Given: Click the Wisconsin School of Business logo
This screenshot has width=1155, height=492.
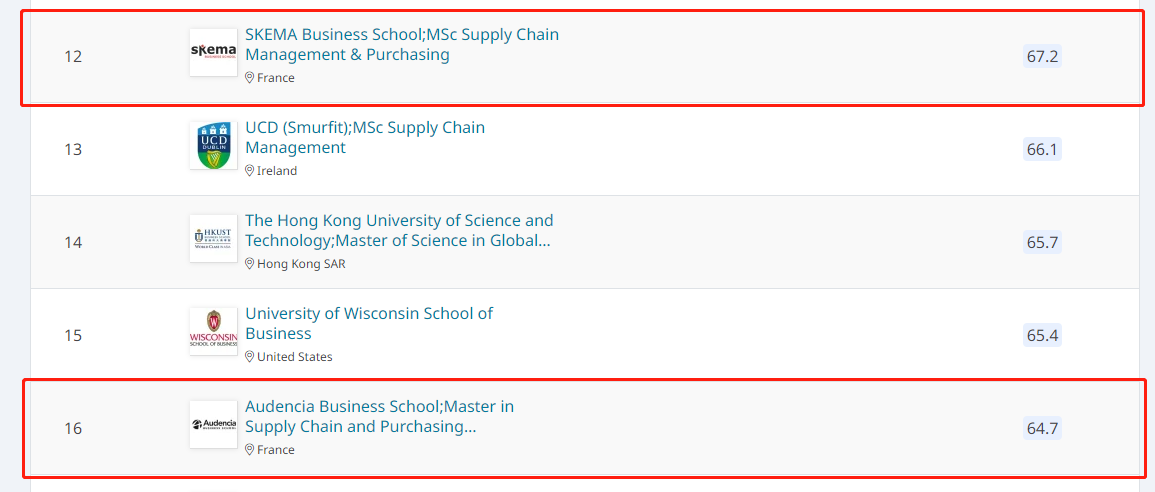Looking at the screenshot, I should click(x=213, y=332).
